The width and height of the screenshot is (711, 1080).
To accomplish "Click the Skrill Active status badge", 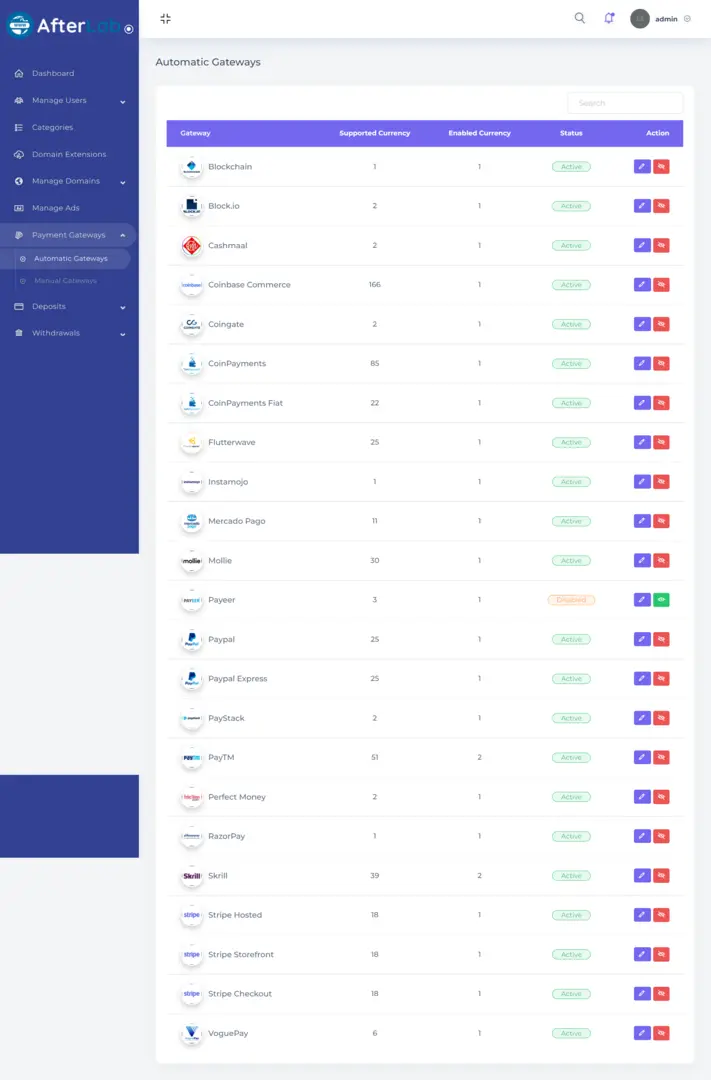I will pos(571,875).
